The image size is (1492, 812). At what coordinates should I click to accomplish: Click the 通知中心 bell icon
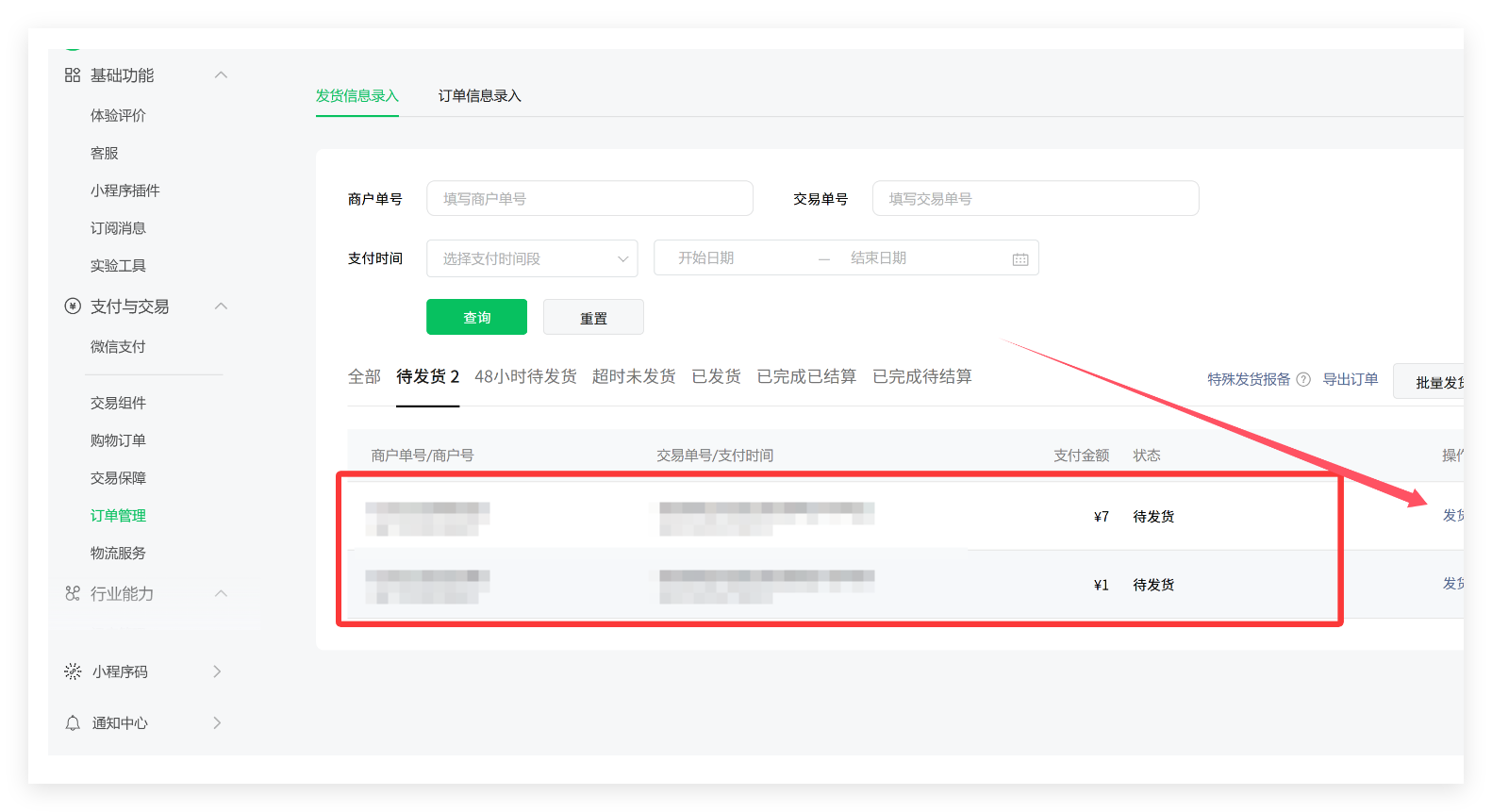tap(73, 723)
